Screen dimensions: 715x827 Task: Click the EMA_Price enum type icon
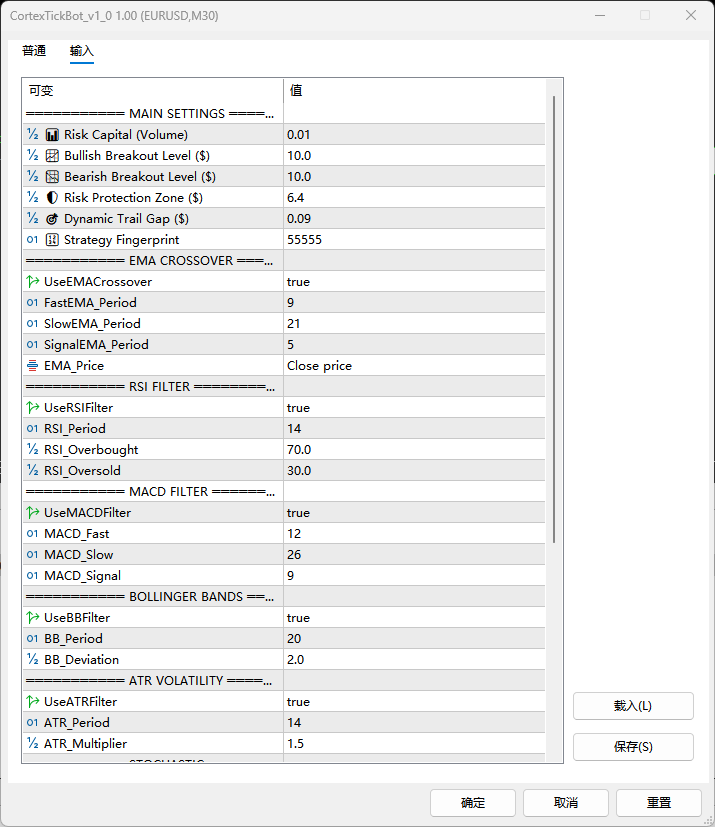click(x=32, y=366)
